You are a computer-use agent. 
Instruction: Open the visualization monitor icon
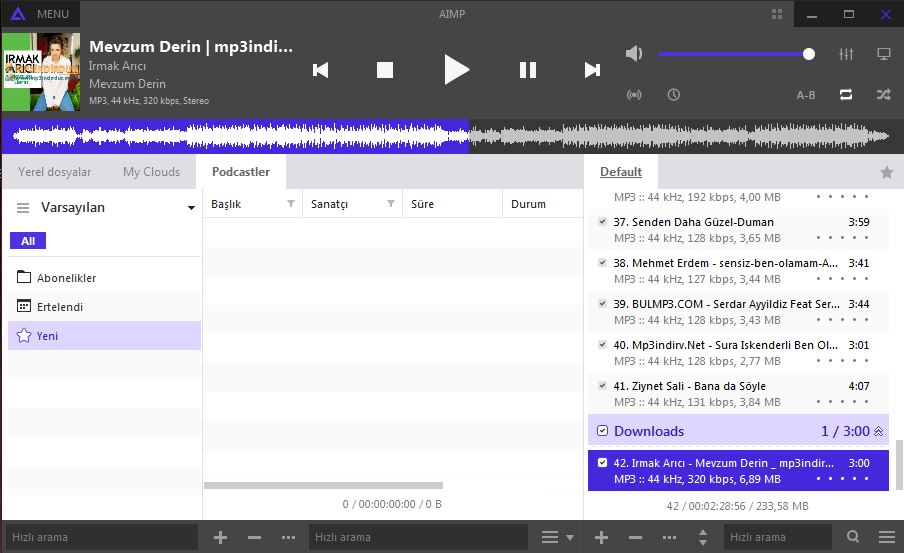[884, 54]
